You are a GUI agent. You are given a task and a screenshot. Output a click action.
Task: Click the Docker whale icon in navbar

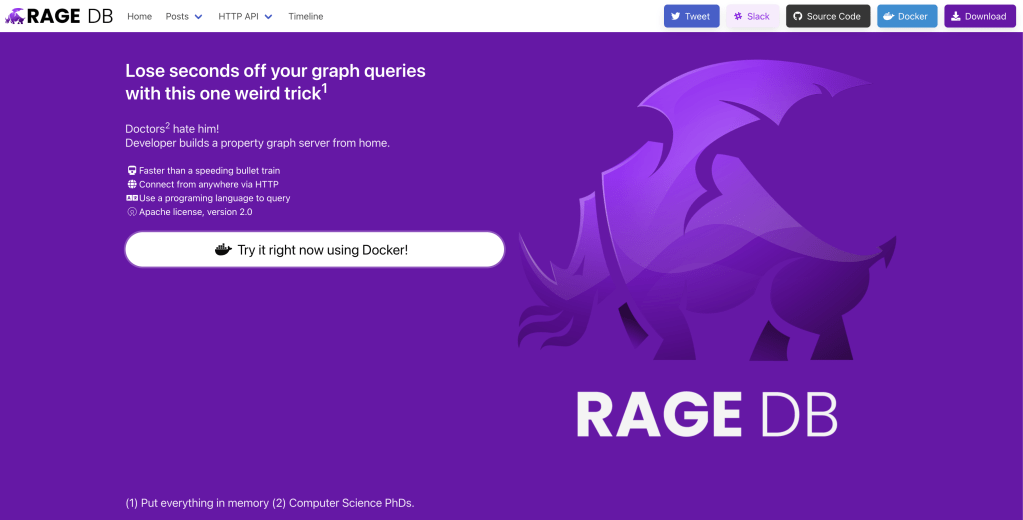888,17
